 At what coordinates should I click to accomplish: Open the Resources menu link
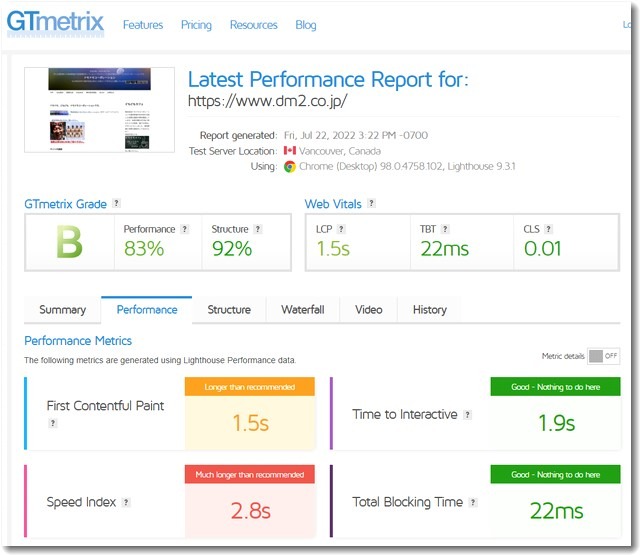click(253, 25)
